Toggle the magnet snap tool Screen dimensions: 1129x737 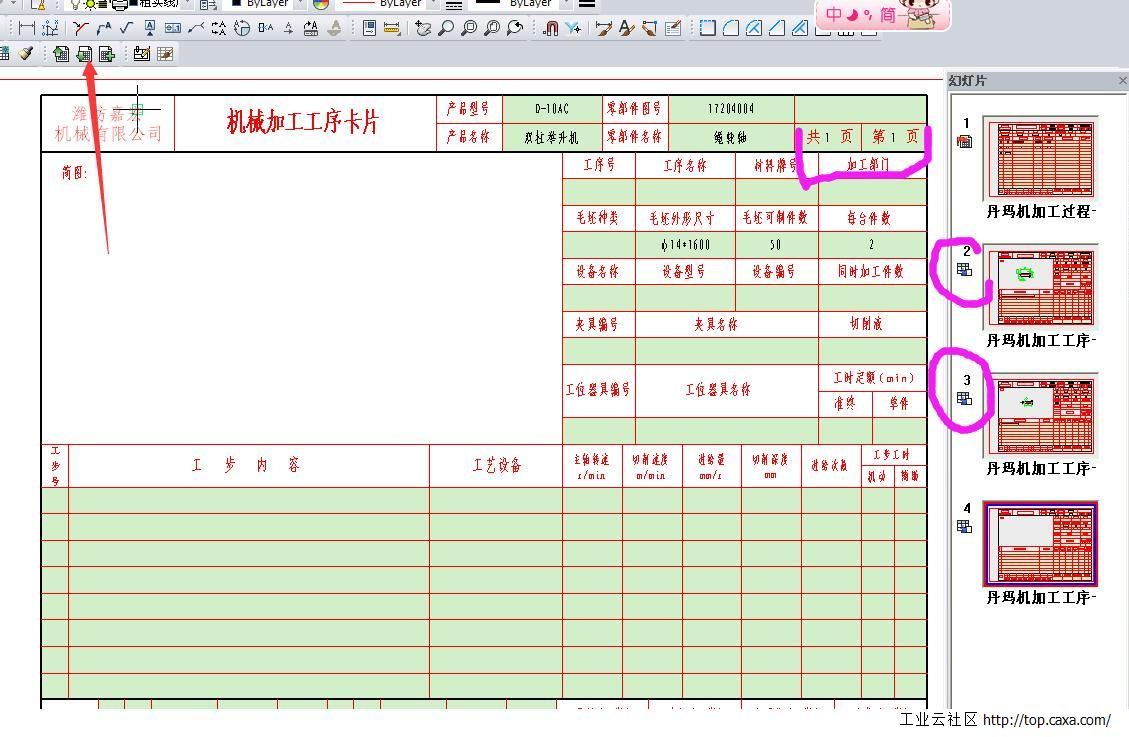[x=551, y=28]
